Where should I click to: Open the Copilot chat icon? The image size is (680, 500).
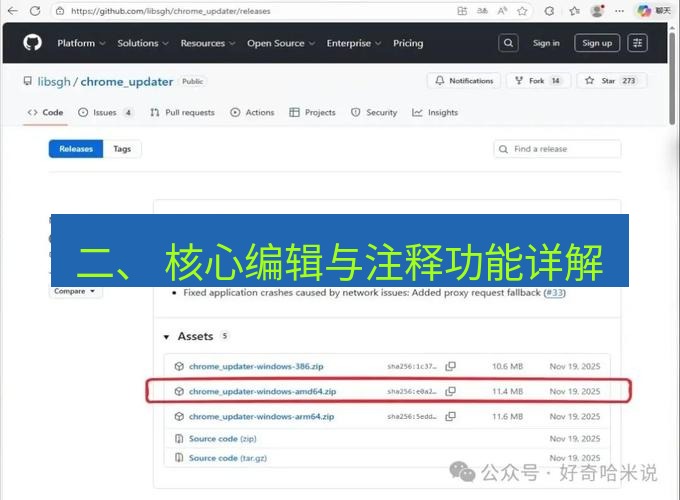[x=644, y=11]
